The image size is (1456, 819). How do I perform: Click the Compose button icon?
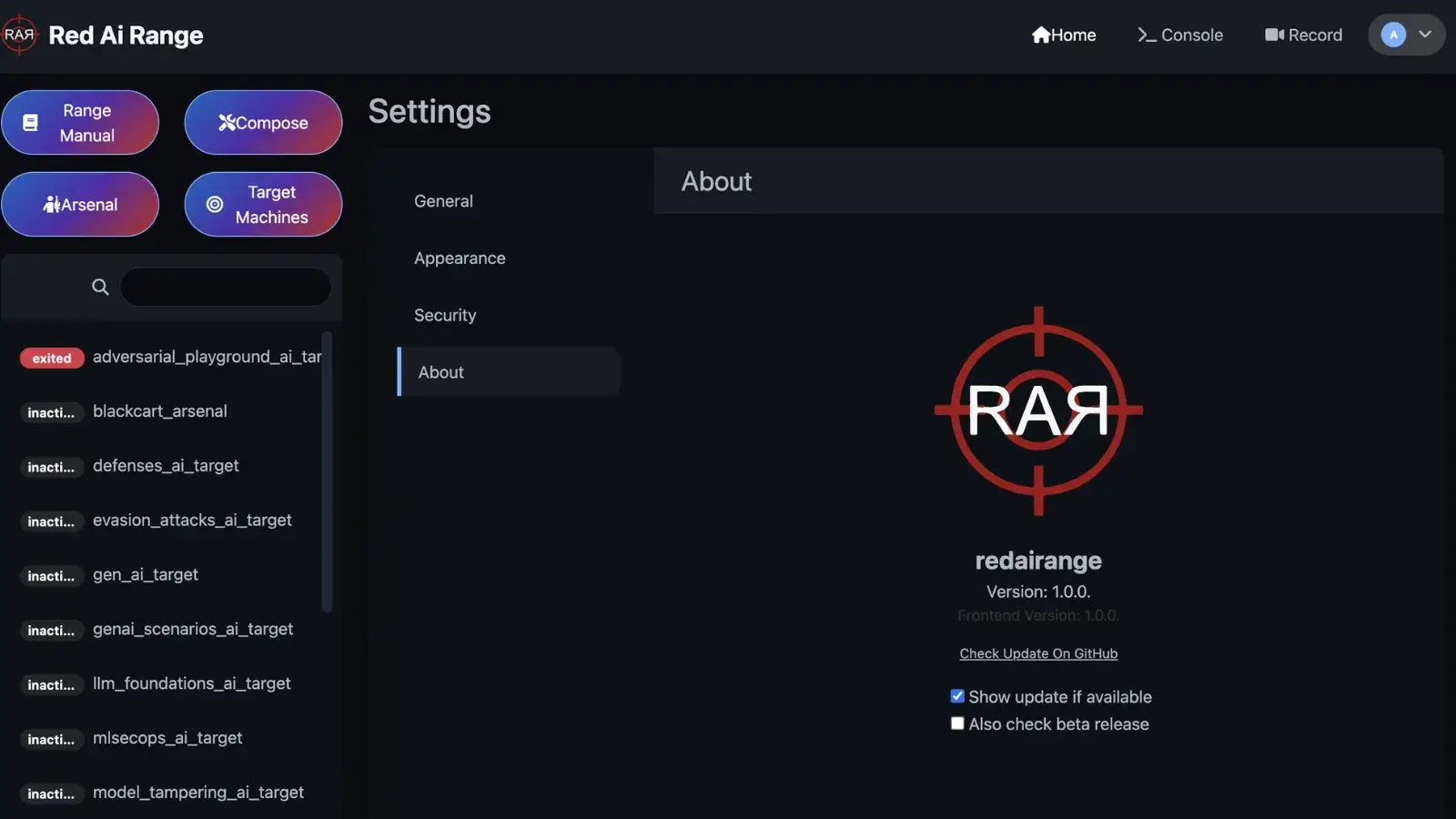point(226,122)
